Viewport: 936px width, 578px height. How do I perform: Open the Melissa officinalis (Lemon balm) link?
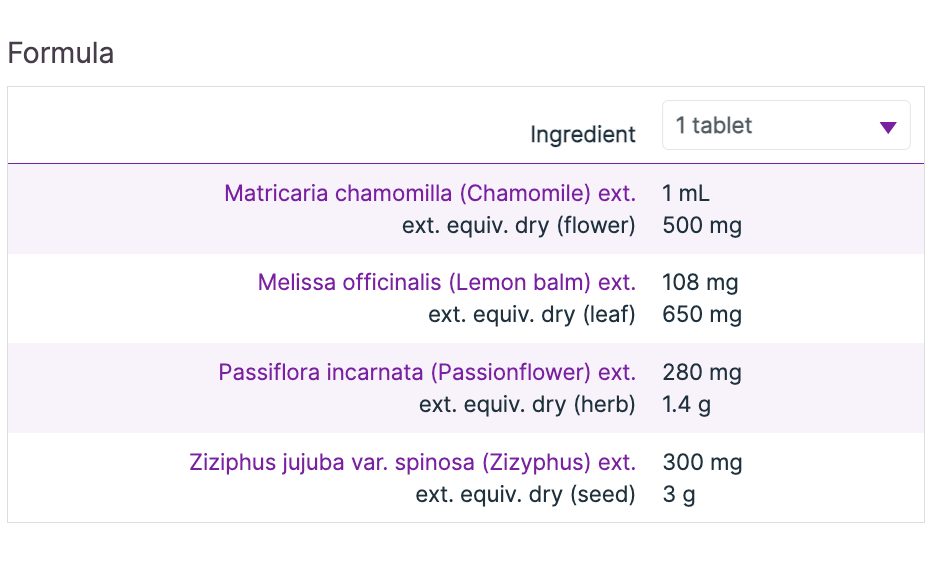coord(446,283)
